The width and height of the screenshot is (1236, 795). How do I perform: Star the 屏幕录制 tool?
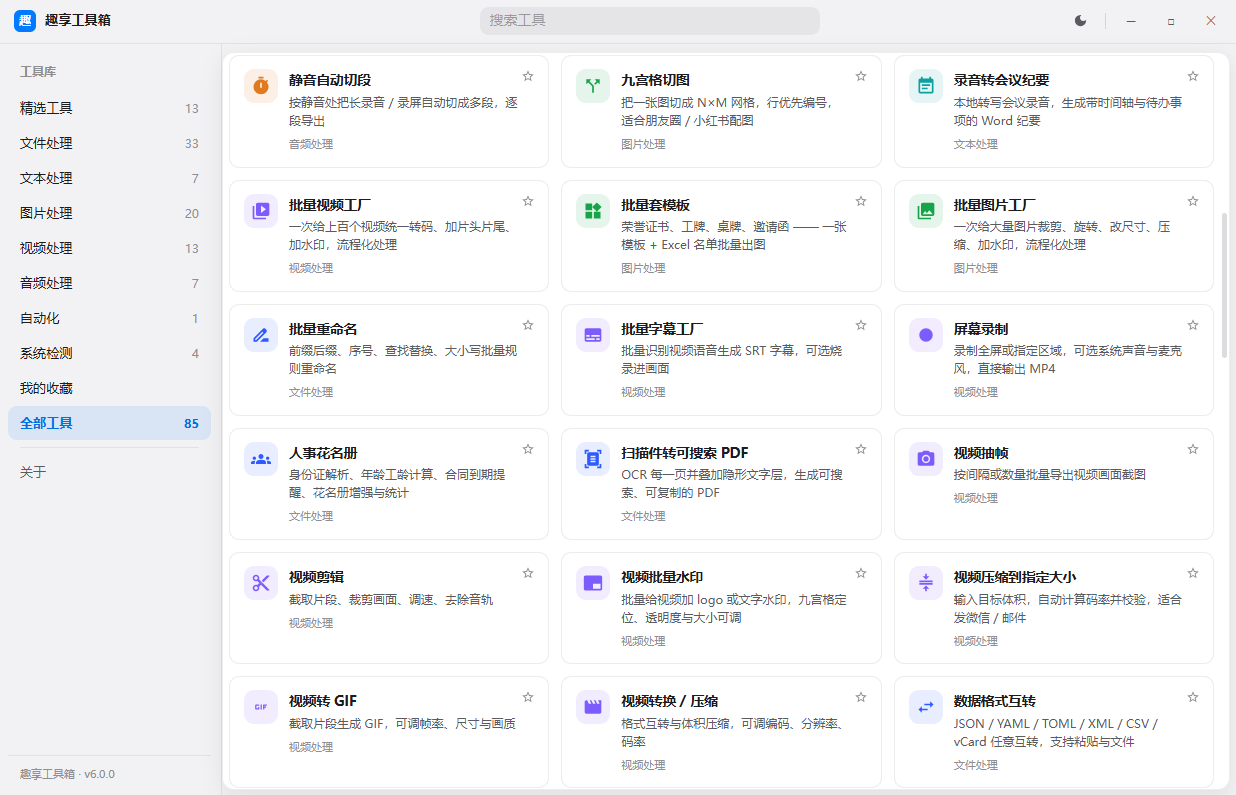[x=1193, y=325]
